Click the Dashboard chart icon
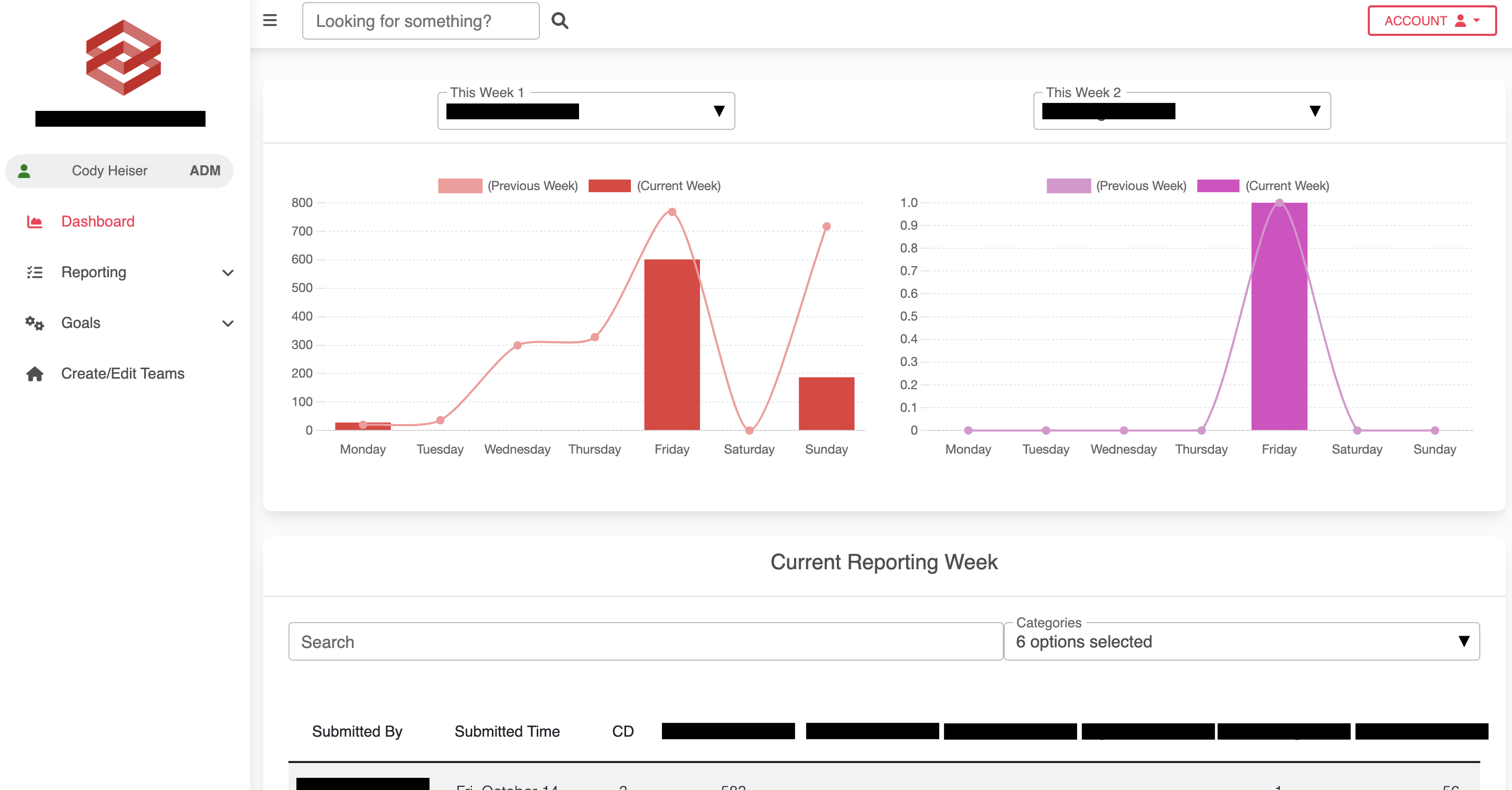1512x790 pixels. [x=35, y=222]
